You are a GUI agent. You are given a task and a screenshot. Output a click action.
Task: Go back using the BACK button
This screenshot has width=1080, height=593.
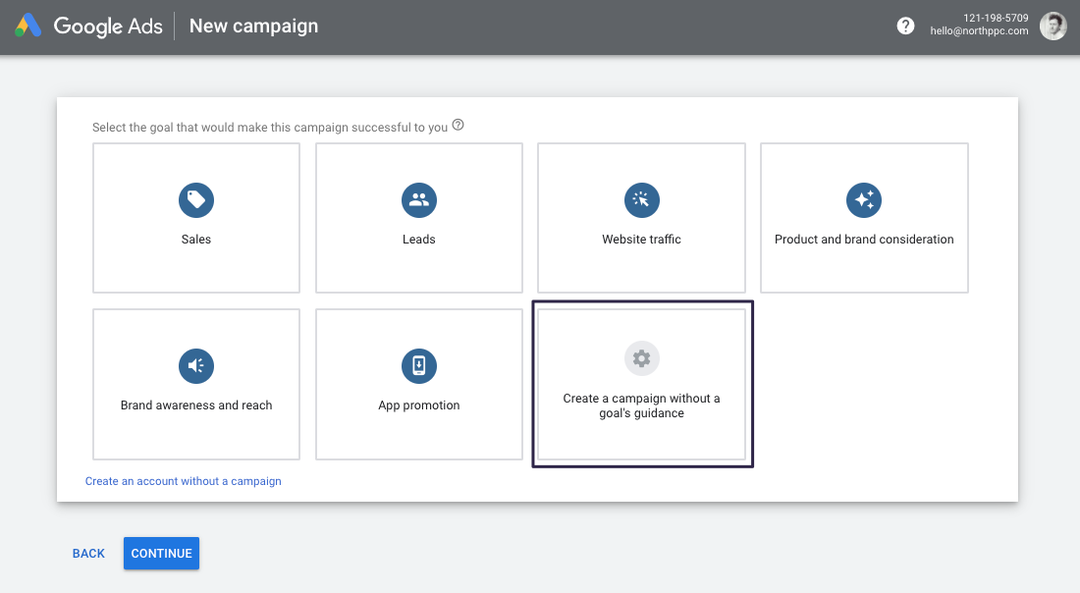pos(88,554)
